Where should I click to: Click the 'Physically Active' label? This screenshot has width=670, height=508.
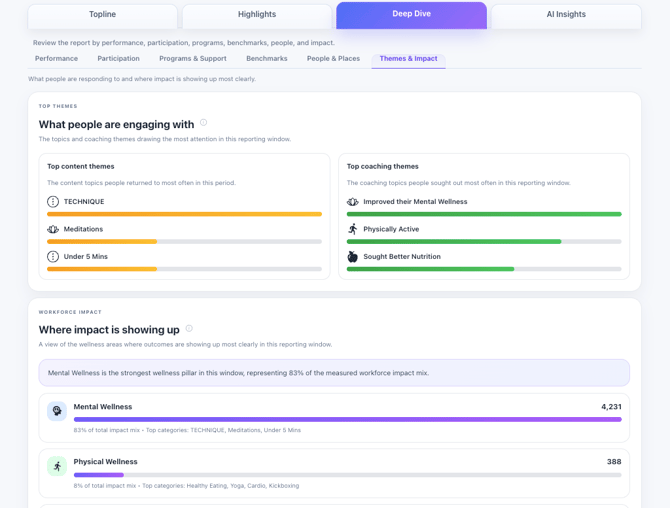pyautogui.click(x=391, y=229)
